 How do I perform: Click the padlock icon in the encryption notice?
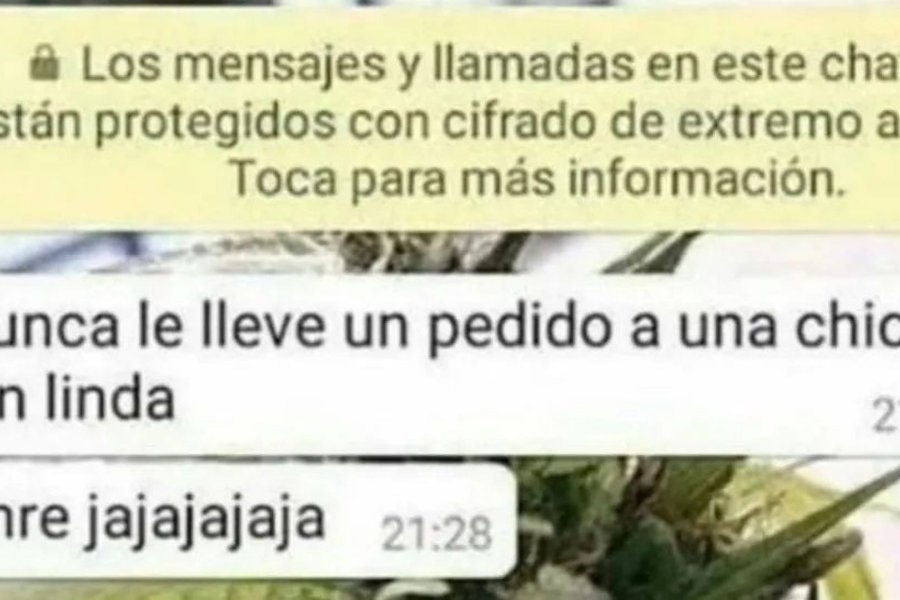44,64
